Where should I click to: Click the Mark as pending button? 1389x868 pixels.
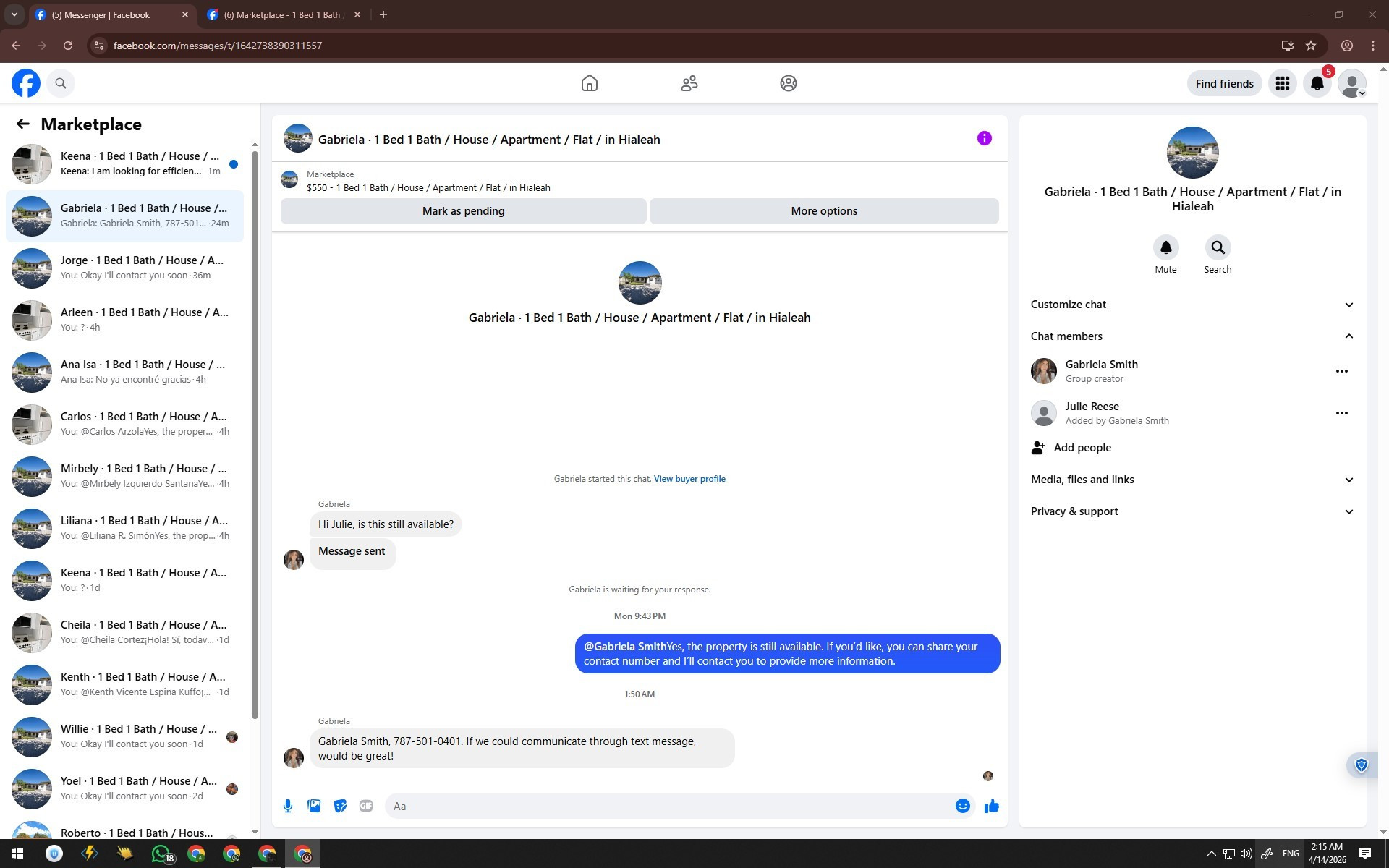[463, 211]
